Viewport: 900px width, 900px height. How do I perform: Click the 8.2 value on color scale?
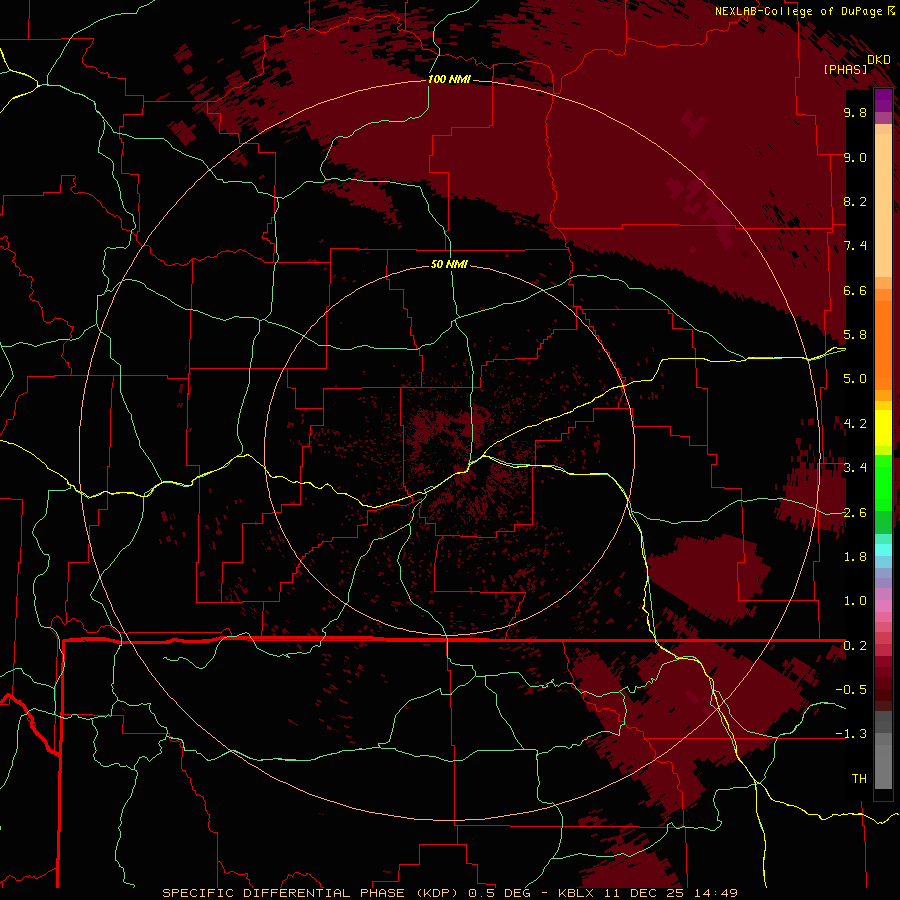click(x=855, y=201)
